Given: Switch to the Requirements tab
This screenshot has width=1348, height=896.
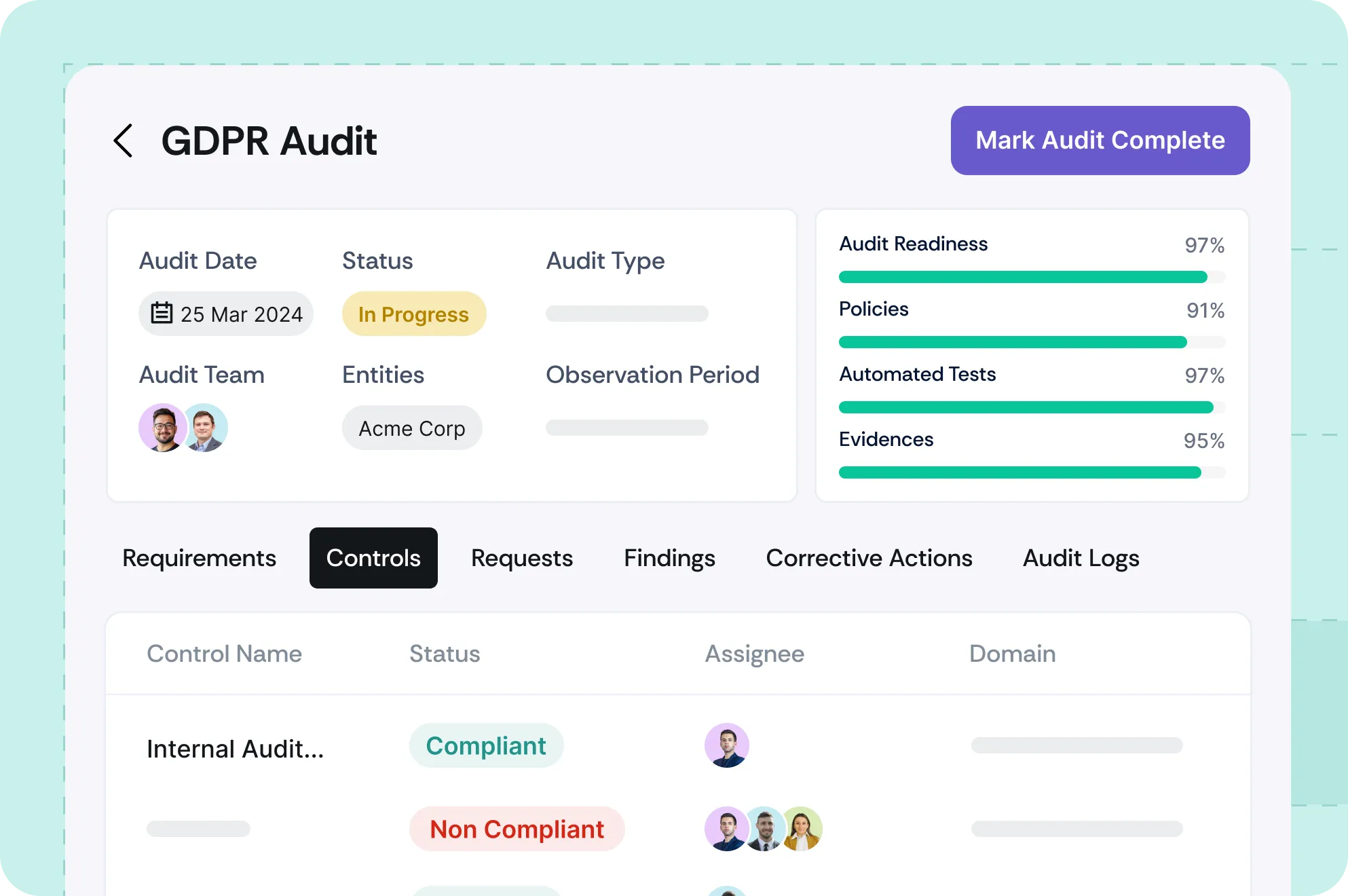Looking at the screenshot, I should [x=199, y=558].
